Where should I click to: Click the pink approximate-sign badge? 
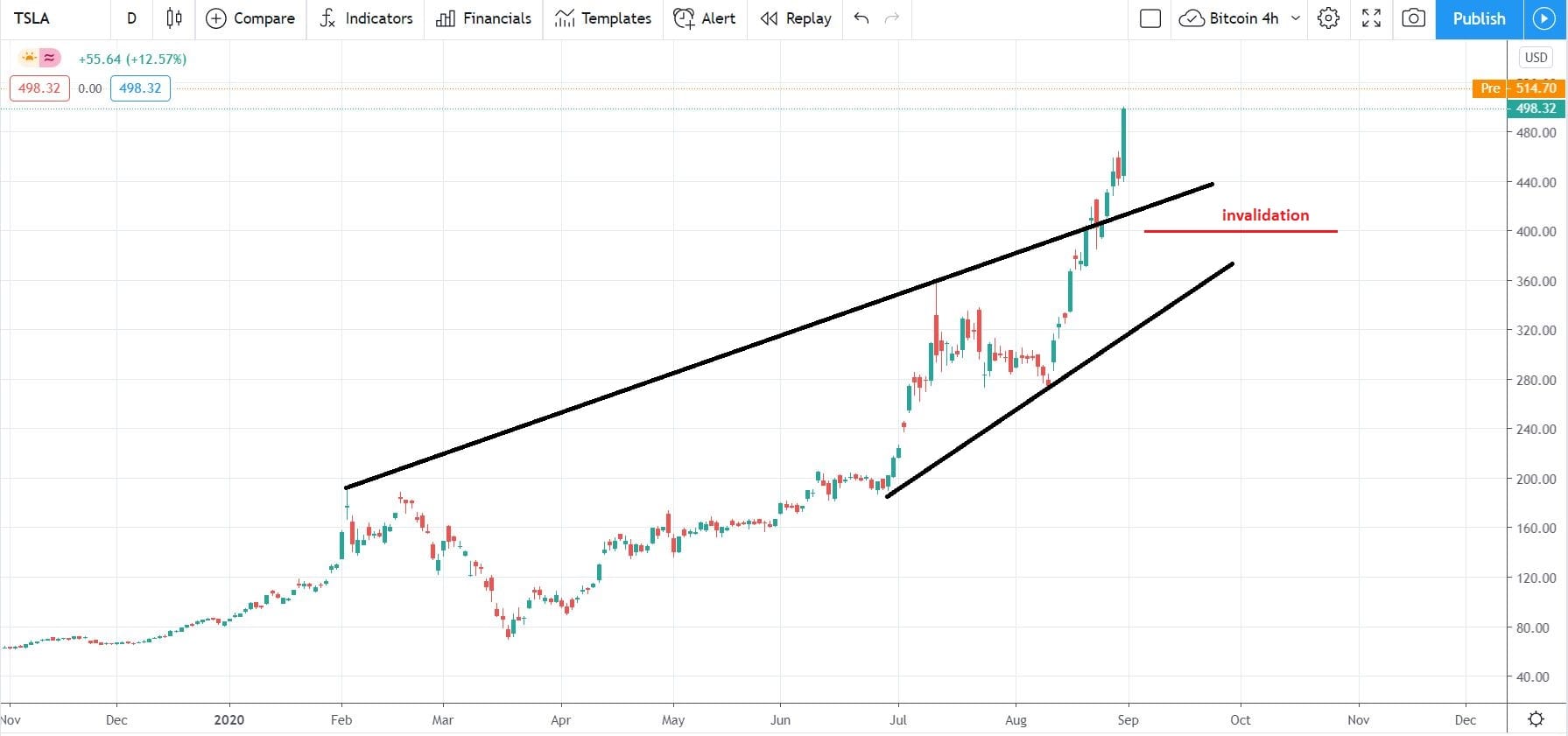(x=50, y=58)
